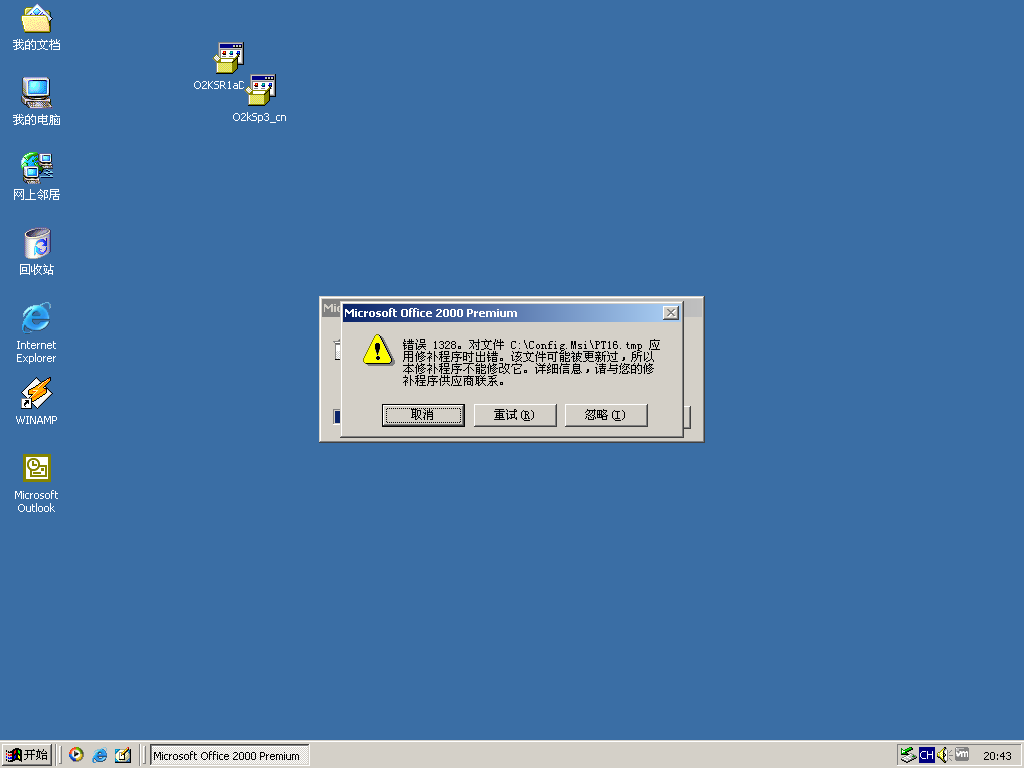Screen dimensions: 1024x768
Task: Select the 我的文档 desktop icon
Action: [x=37, y=20]
